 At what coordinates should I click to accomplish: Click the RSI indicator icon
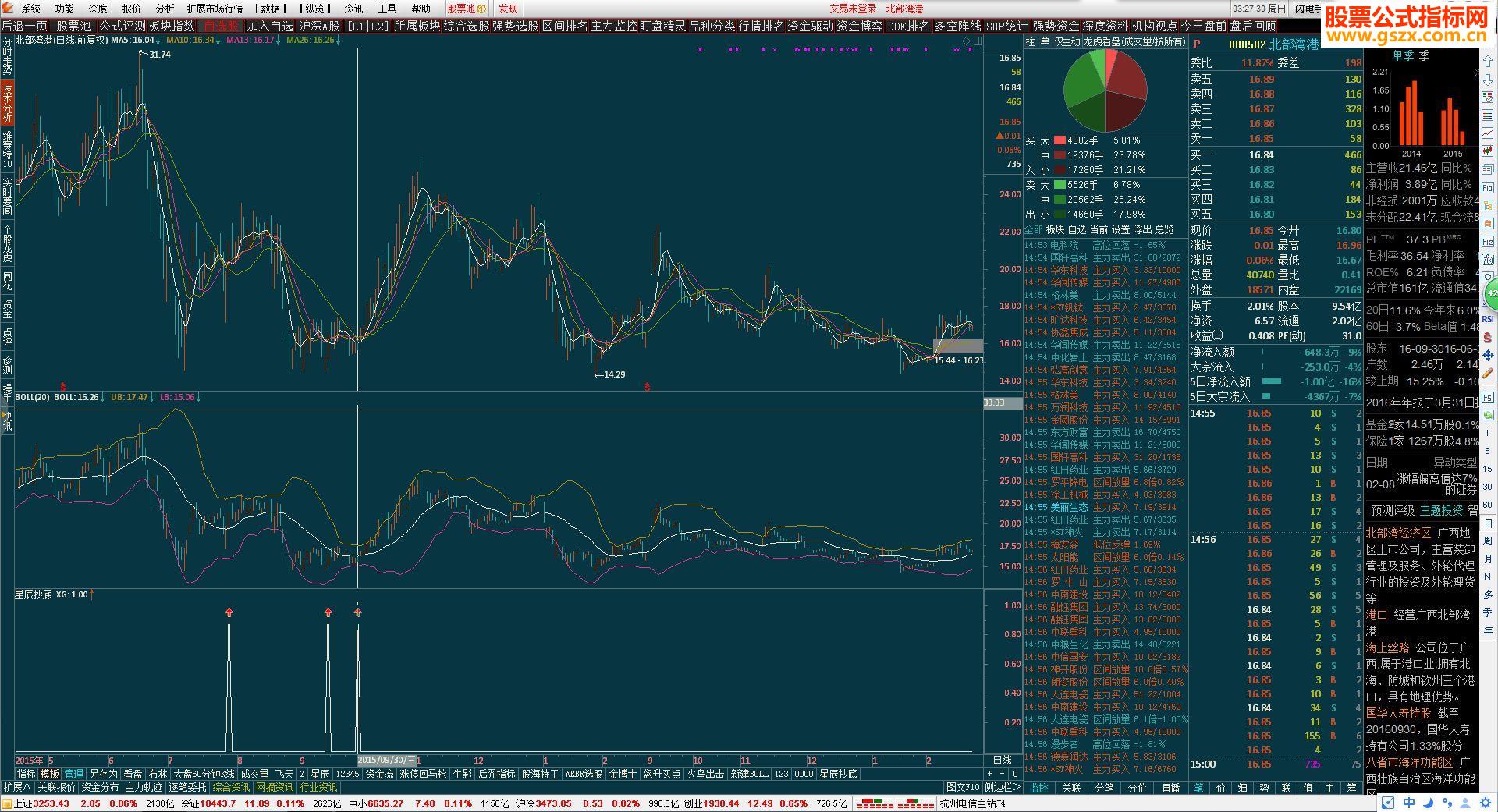1488,319
